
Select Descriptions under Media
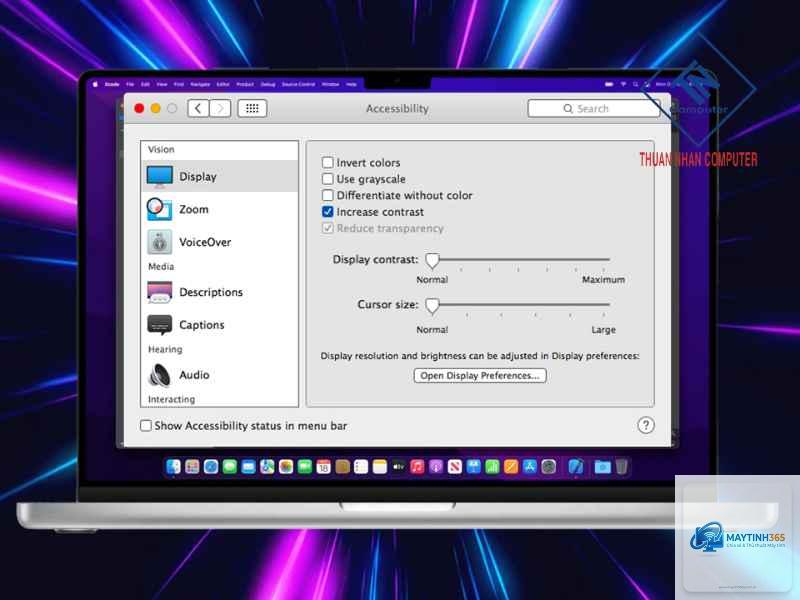pyautogui.click(x=219, y=292)
